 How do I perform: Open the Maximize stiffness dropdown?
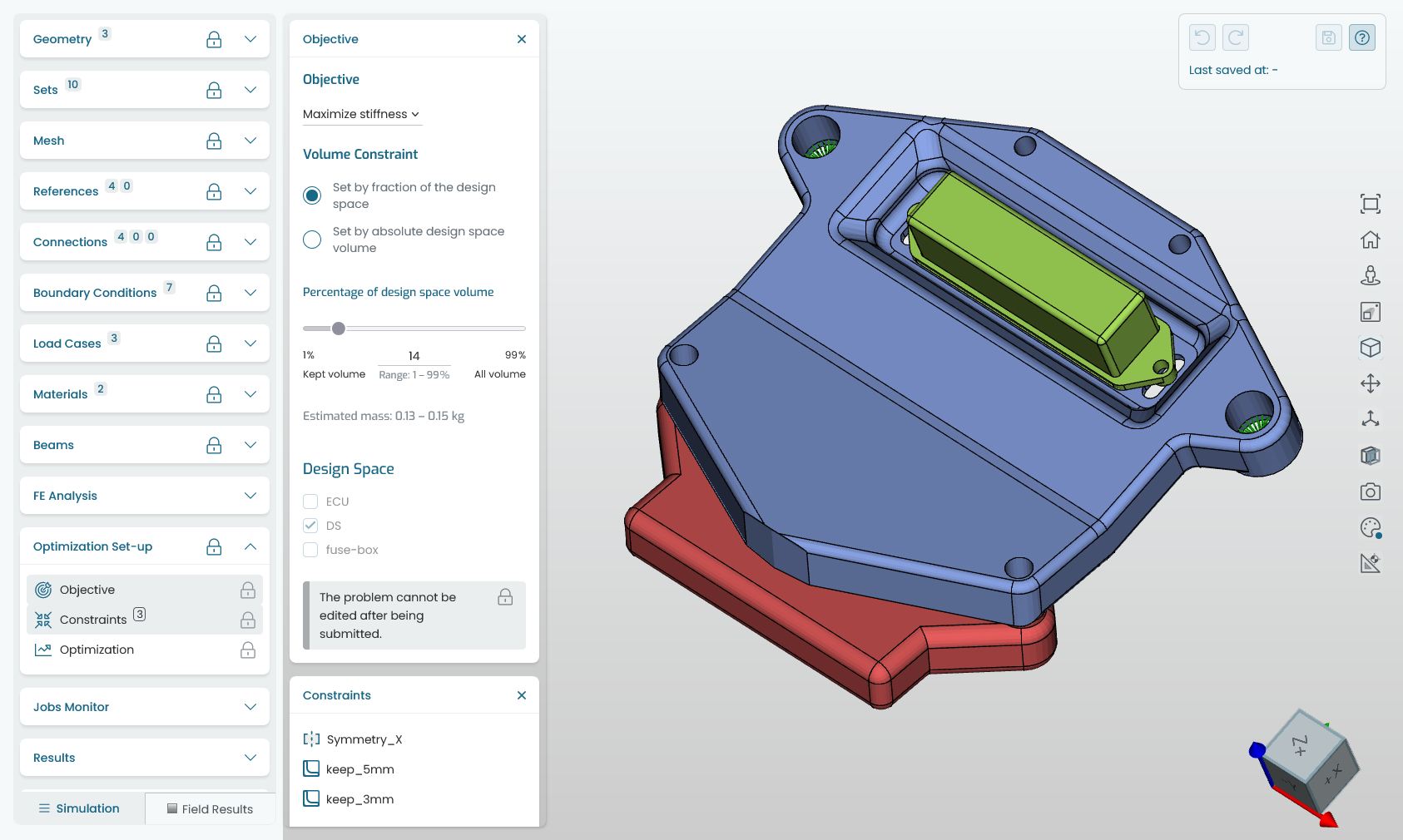362,114
